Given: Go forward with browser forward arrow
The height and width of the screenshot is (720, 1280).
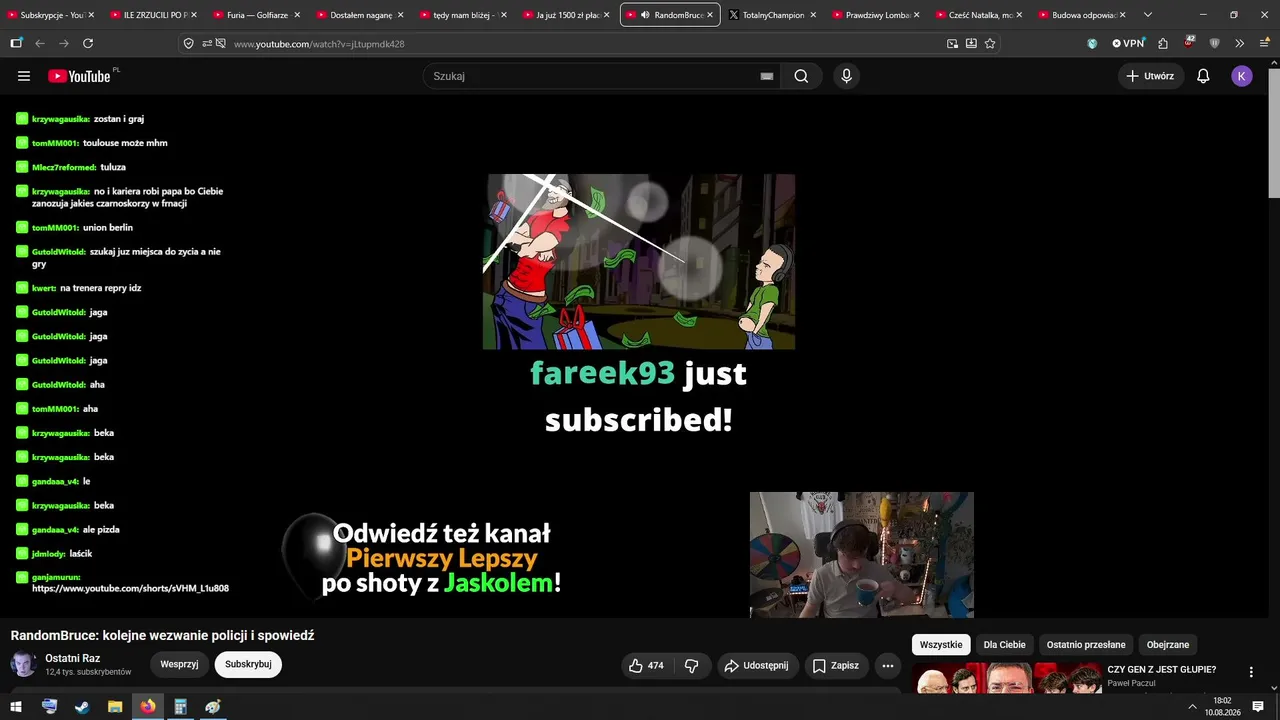Looking at the screenshot, I should point(64,44).
